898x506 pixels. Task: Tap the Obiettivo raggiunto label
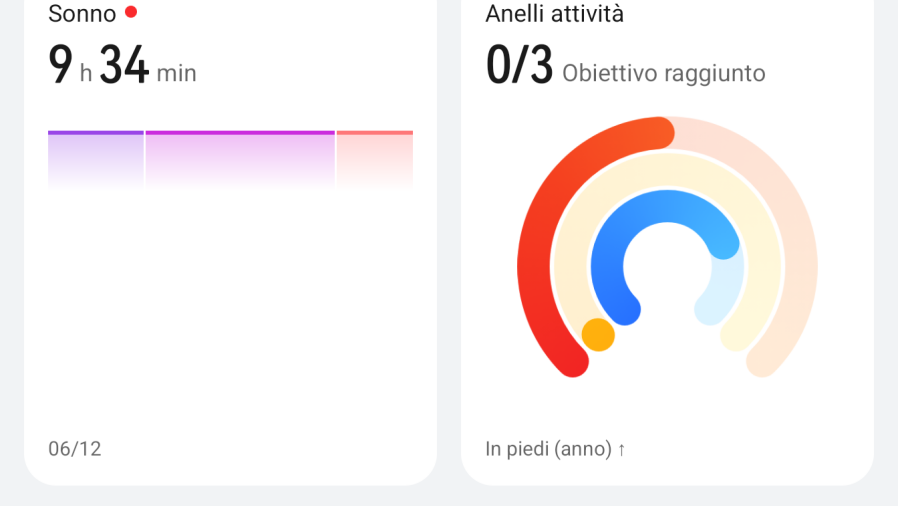(664, 73)
